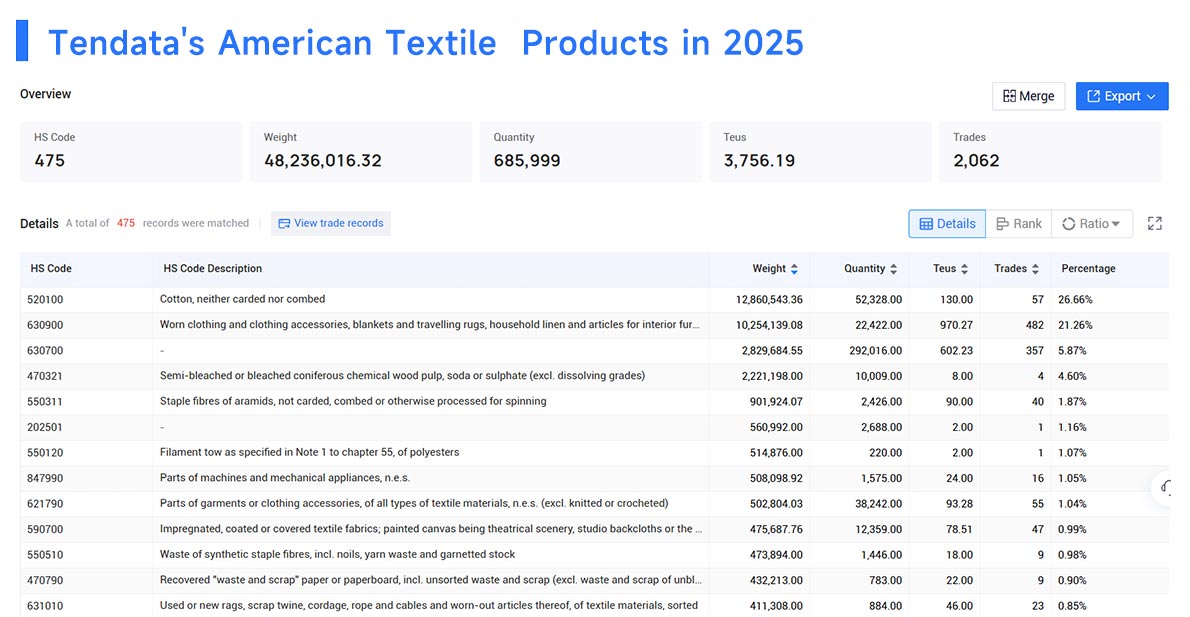
Task: Click HS Code 520100 cell
Action: pyautogui.click(x=46, y=300)
